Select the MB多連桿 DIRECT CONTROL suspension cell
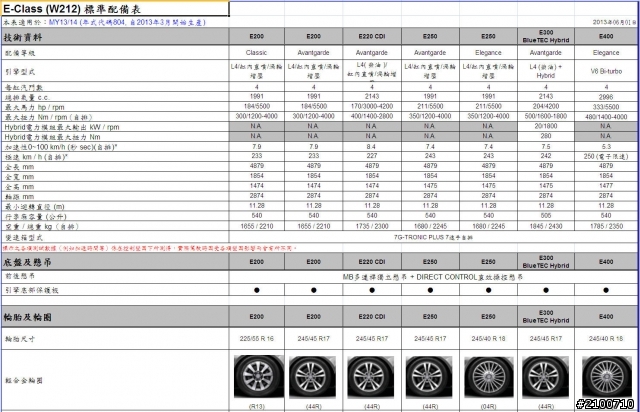 (433, 277)
